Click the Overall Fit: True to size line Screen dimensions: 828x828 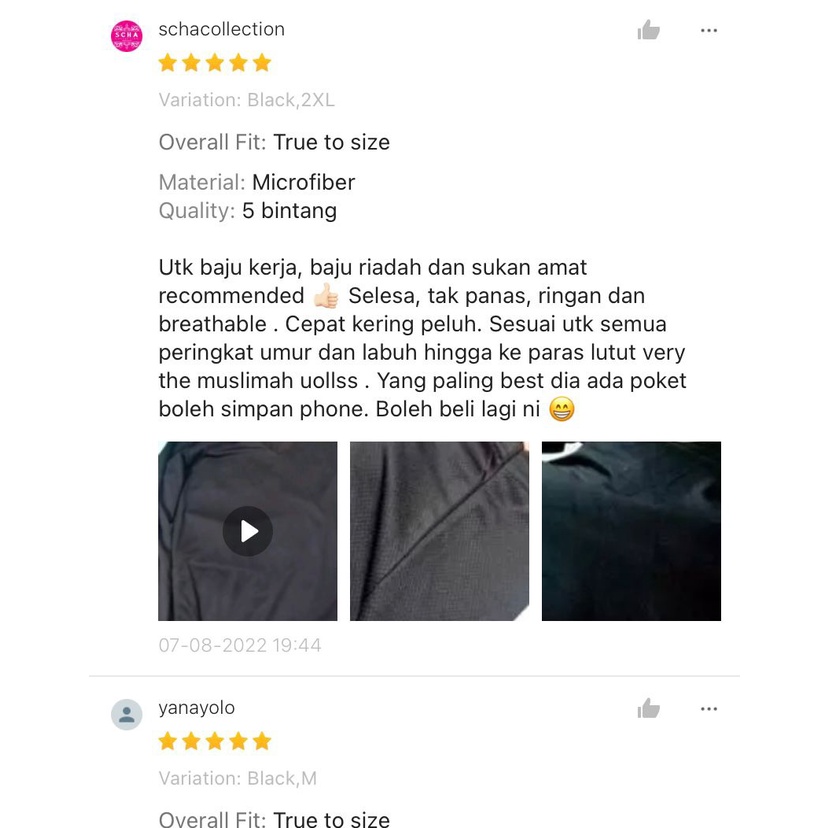274,143
